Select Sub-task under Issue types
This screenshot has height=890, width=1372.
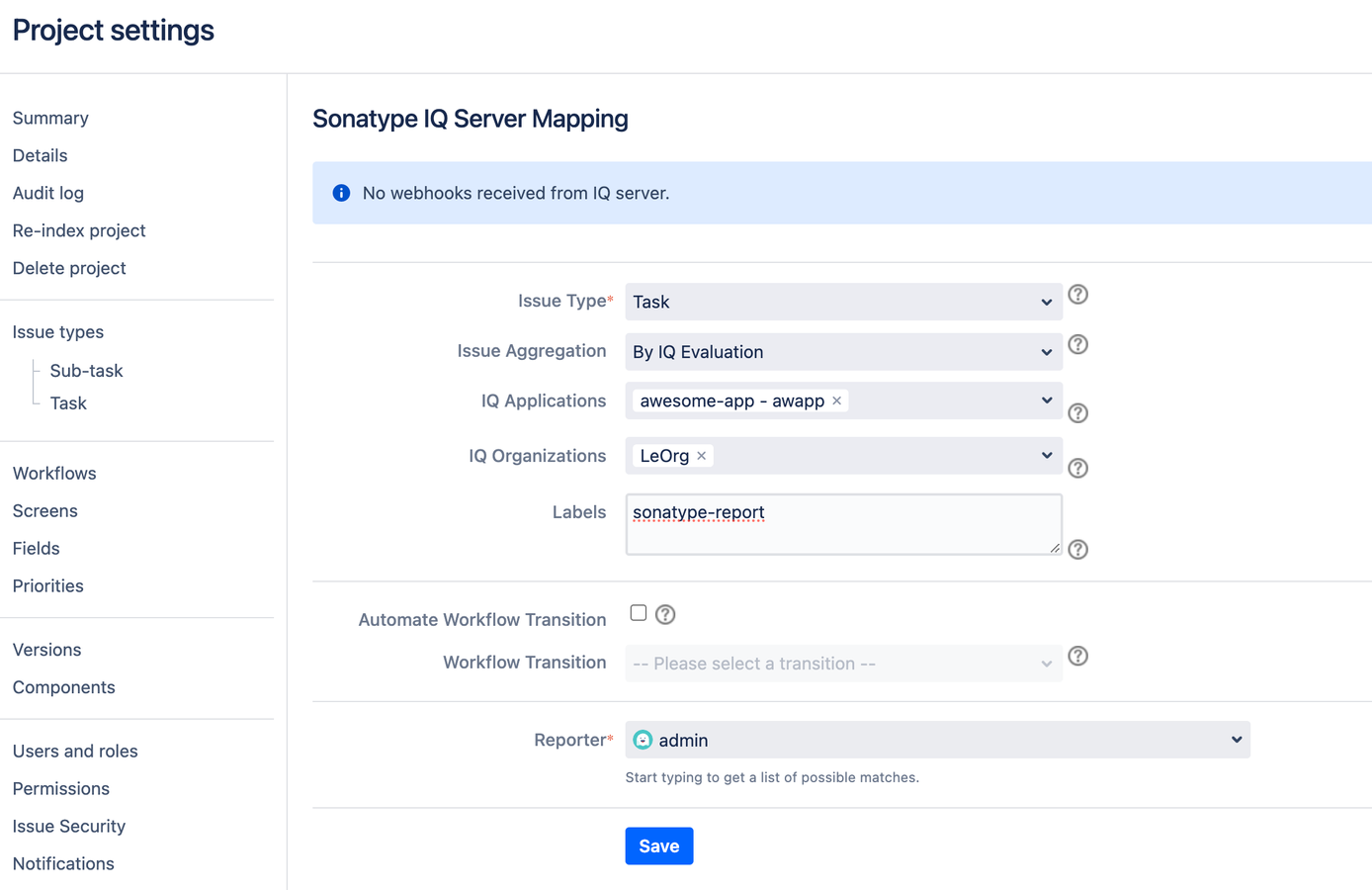point(87,371)
